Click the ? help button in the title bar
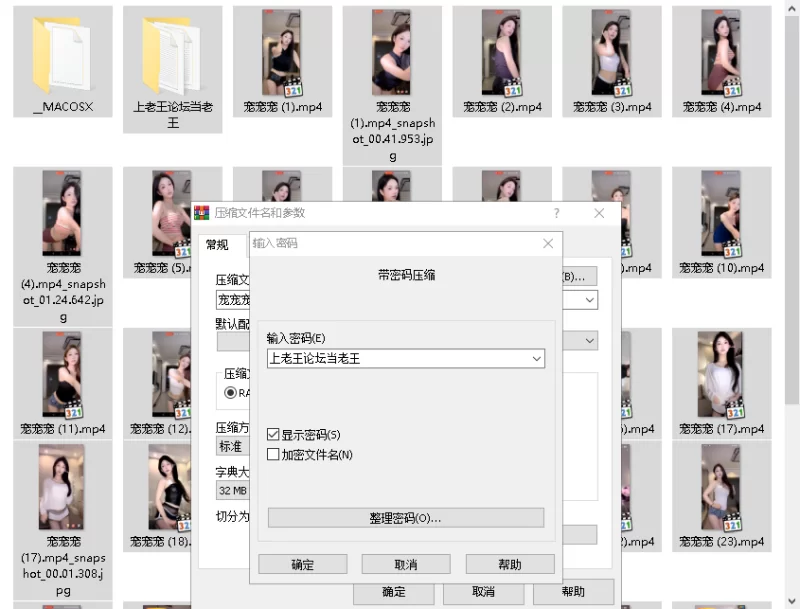 [x=557, y=213]
